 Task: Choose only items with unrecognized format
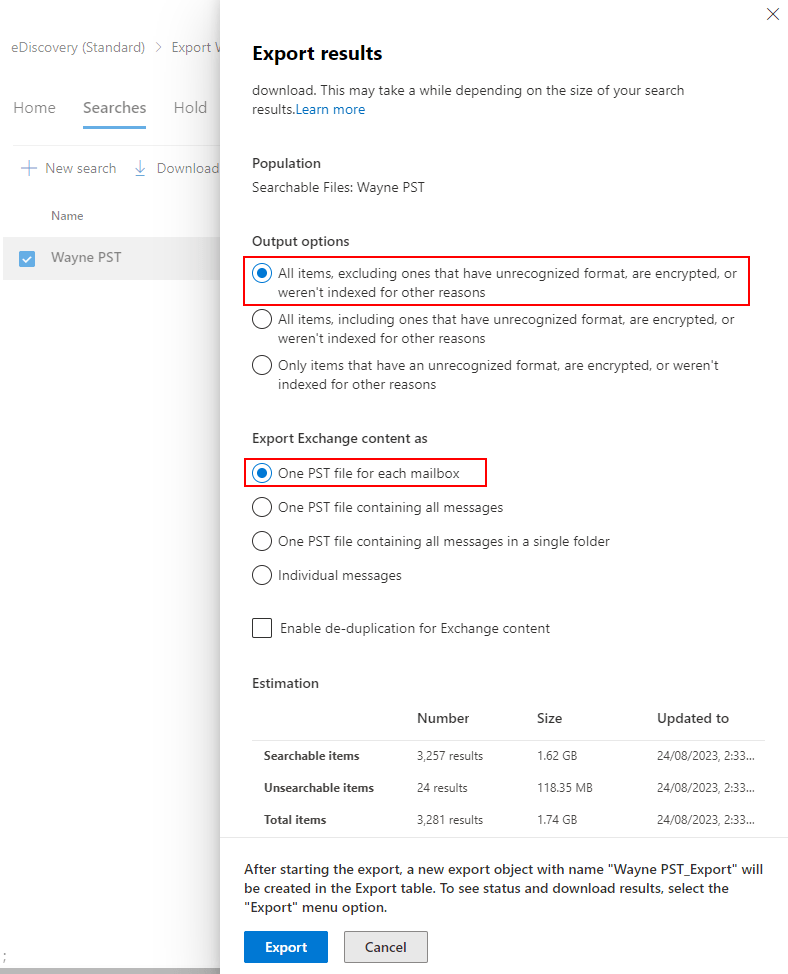262,366
